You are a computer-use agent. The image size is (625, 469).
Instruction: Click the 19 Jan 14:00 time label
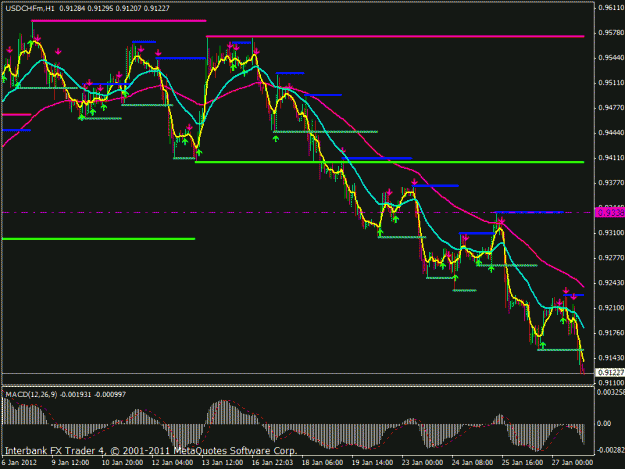(x=372, y=463)
